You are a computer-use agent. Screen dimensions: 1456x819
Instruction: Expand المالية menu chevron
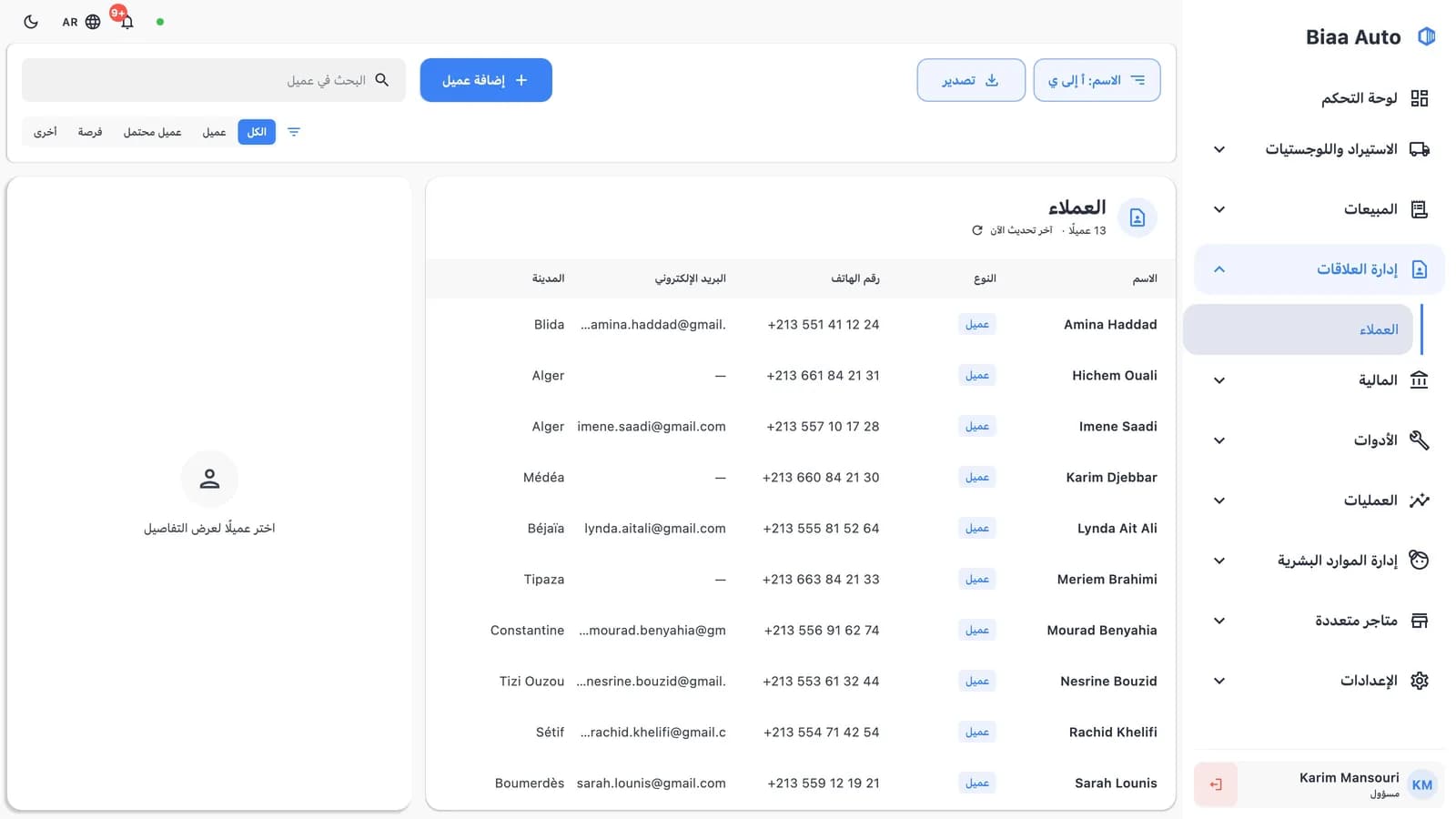pyautogui.click(x=1219, y=380)
